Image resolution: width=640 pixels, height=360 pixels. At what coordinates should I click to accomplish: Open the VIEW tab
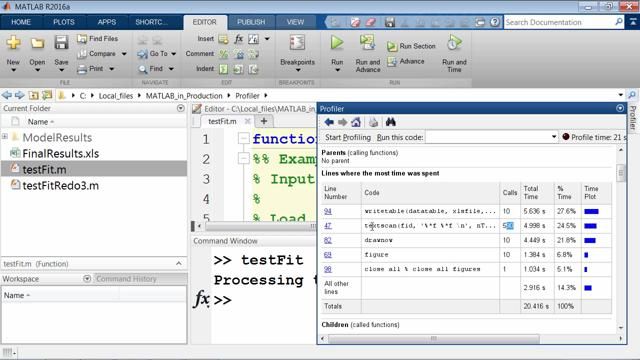click(295, 22)
